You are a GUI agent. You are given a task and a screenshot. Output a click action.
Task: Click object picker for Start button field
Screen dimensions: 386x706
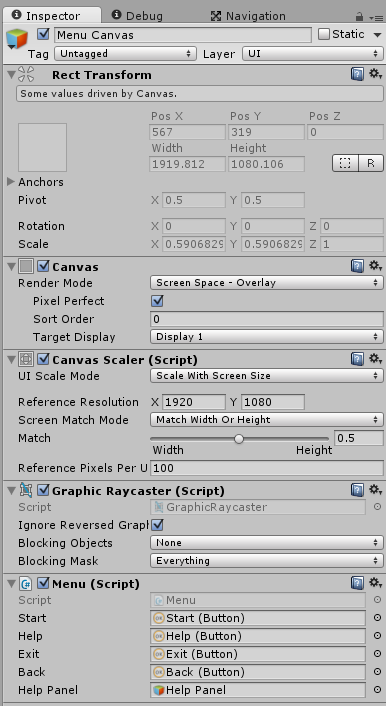pos(377,618)
